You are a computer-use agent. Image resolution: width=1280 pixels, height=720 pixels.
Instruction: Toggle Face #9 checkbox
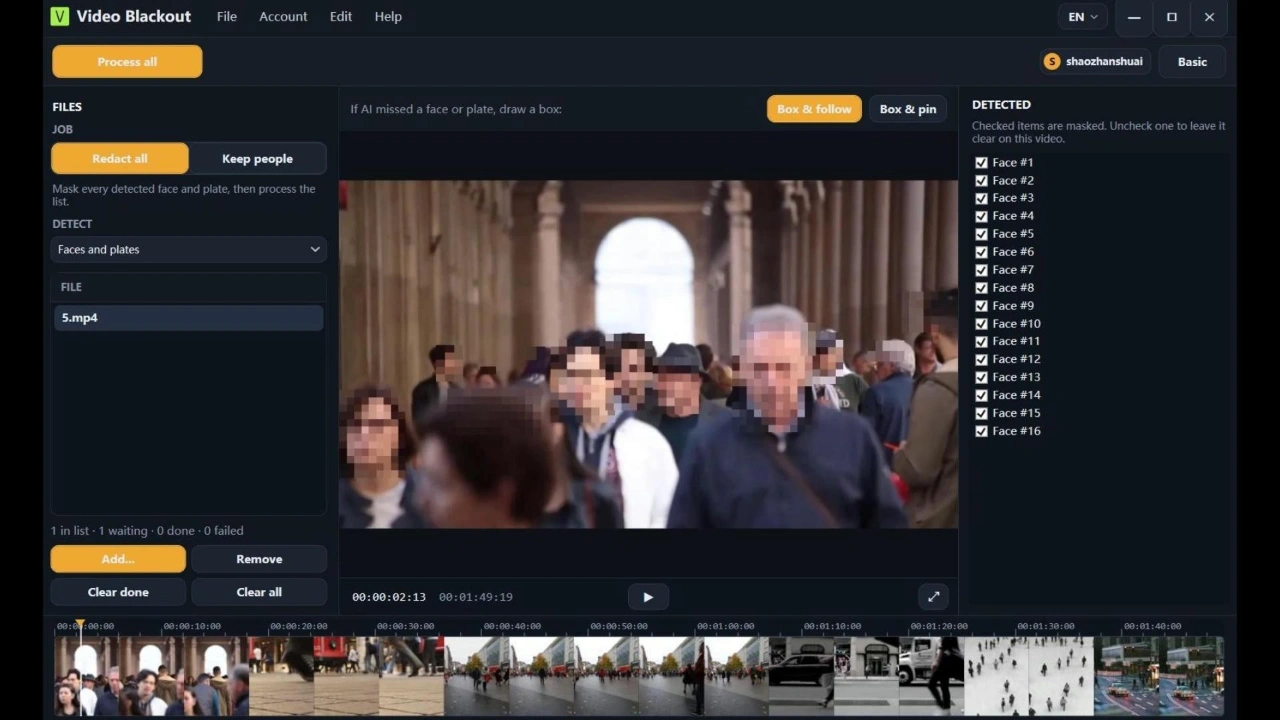[981, 306]
